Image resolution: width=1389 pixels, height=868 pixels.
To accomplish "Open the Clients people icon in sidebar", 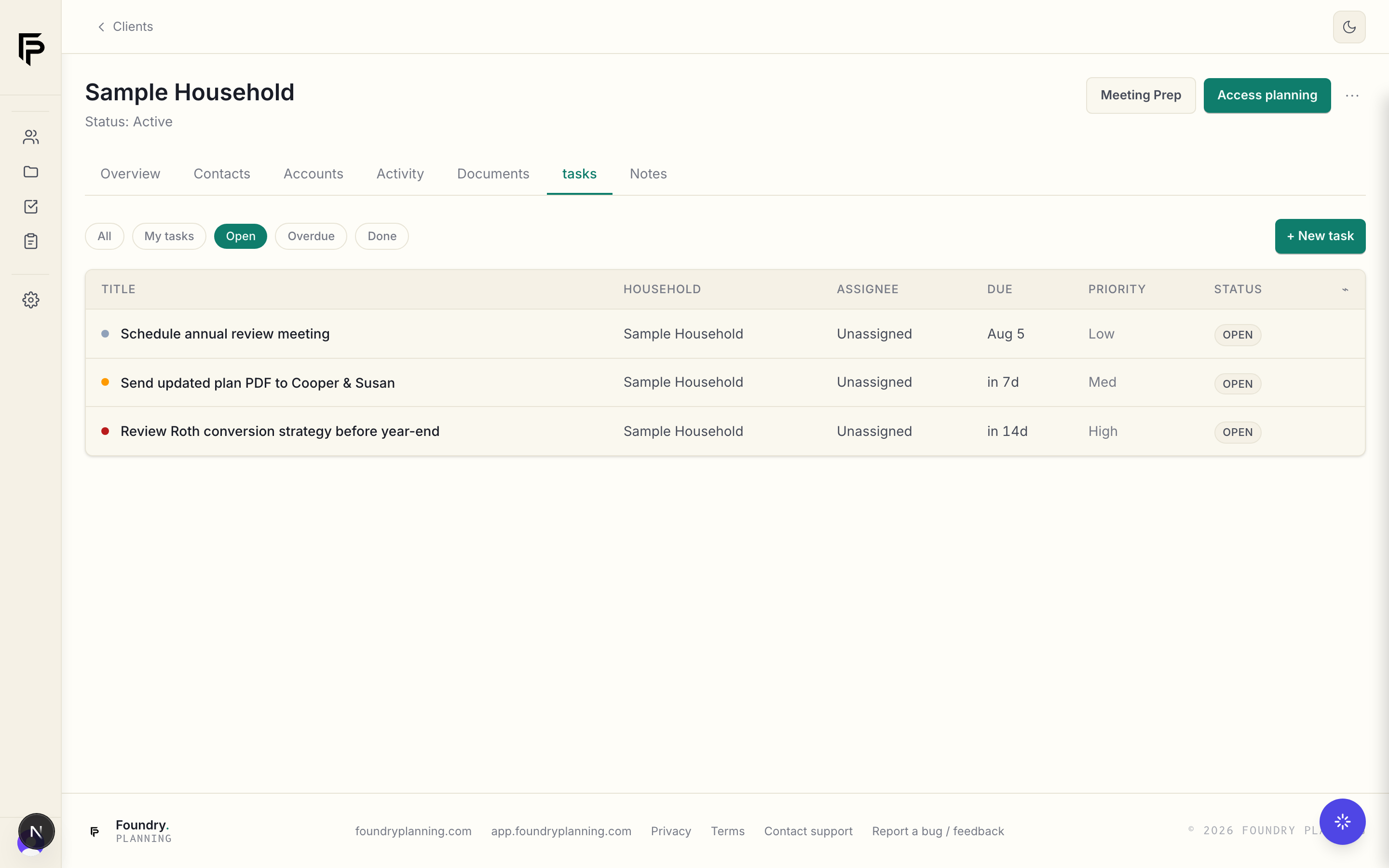I will click(31, 136).
